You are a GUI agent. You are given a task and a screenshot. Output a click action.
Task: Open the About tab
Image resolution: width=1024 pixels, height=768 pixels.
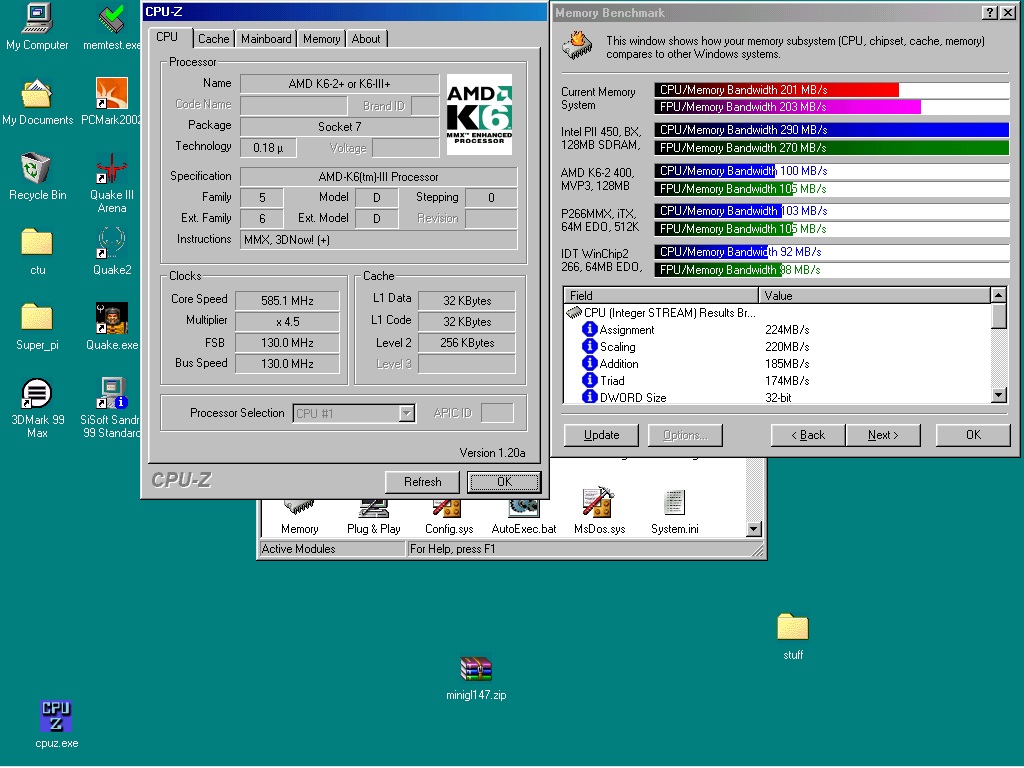coord(366,39)
